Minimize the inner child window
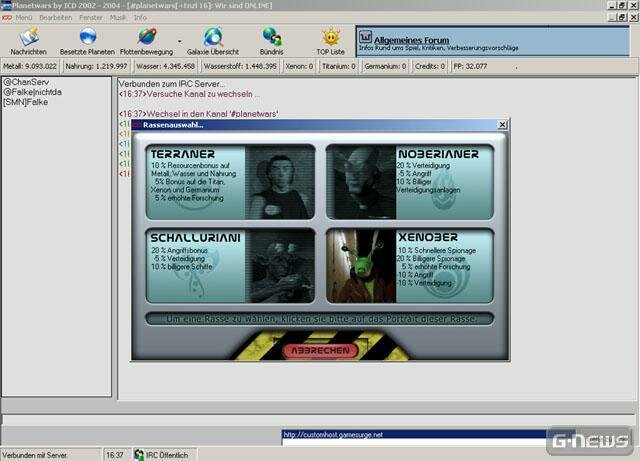This screenshot has height=461, width=640. coord(612,18)
